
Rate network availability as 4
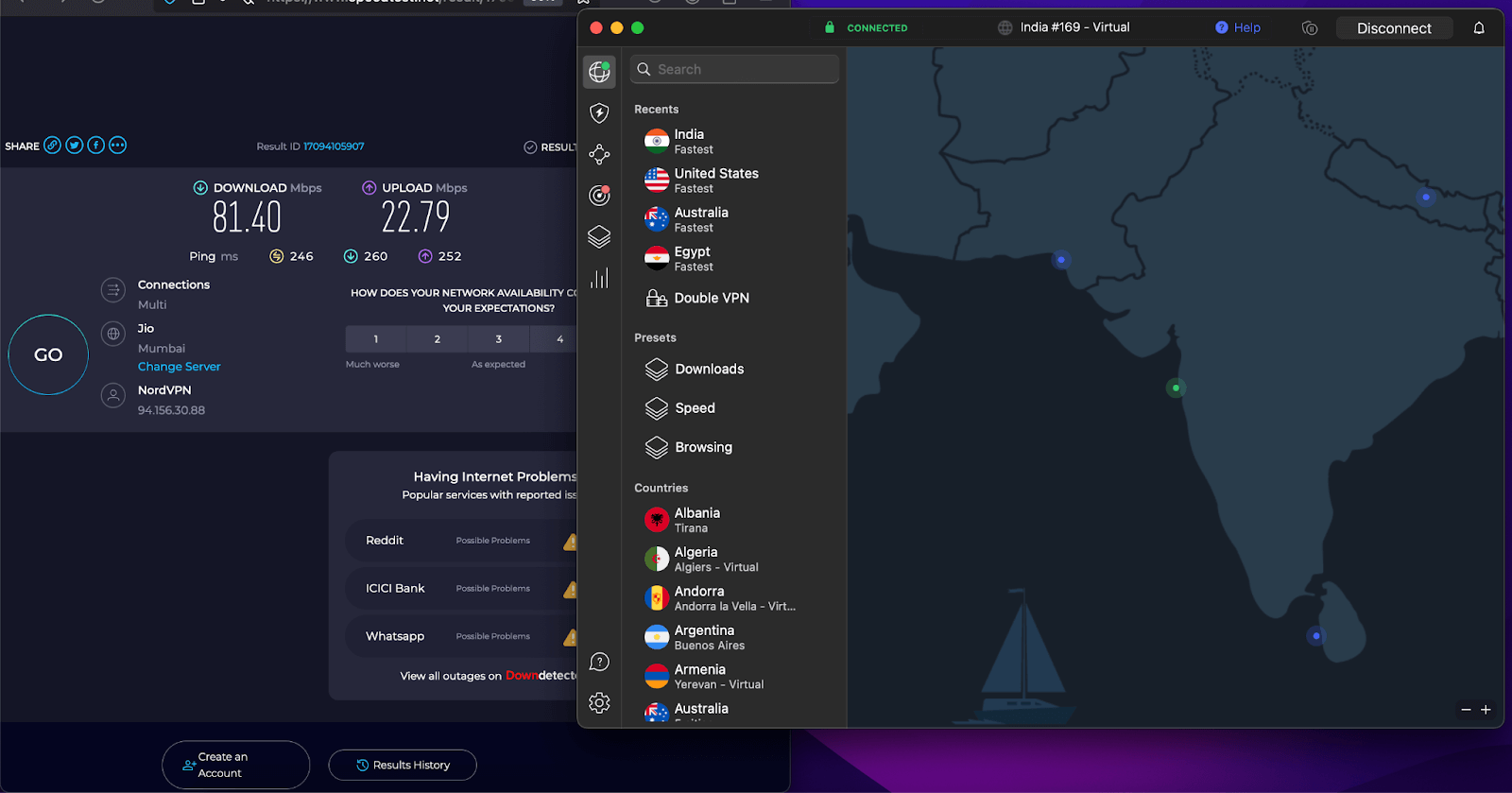(x=555, y=339)
